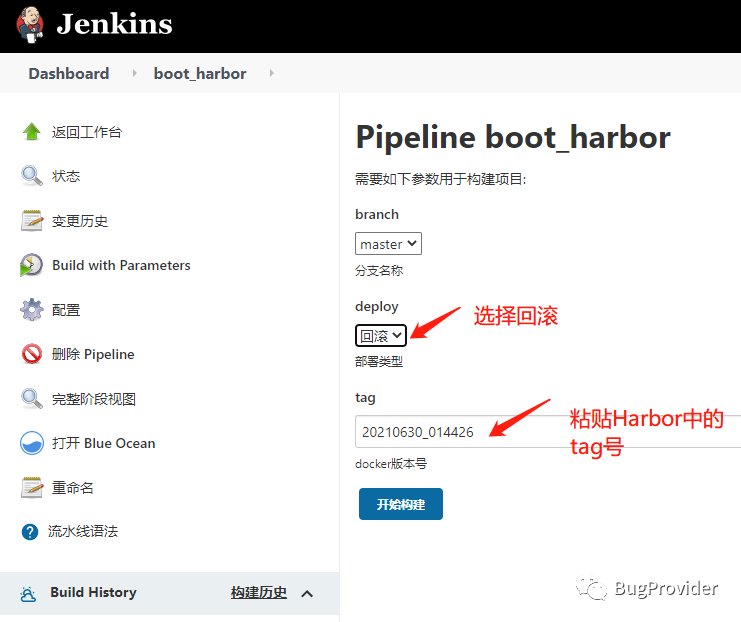Expand the Dashboard breadcrumb arrow
The height and width of the screenshot is (622, 741).
[x=133, y=74]
